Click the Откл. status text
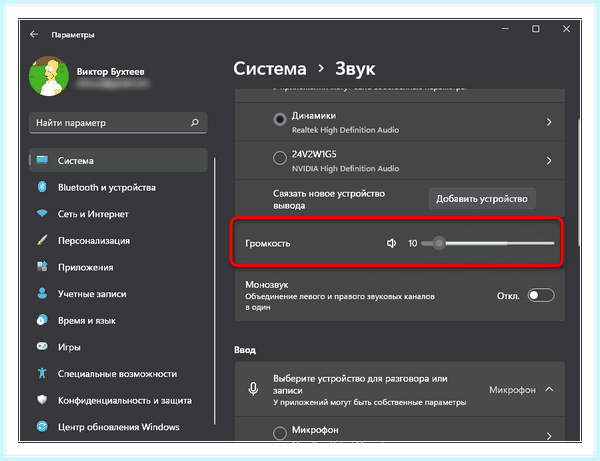Screen dimensions: 600x461 [x=508, y=296]
